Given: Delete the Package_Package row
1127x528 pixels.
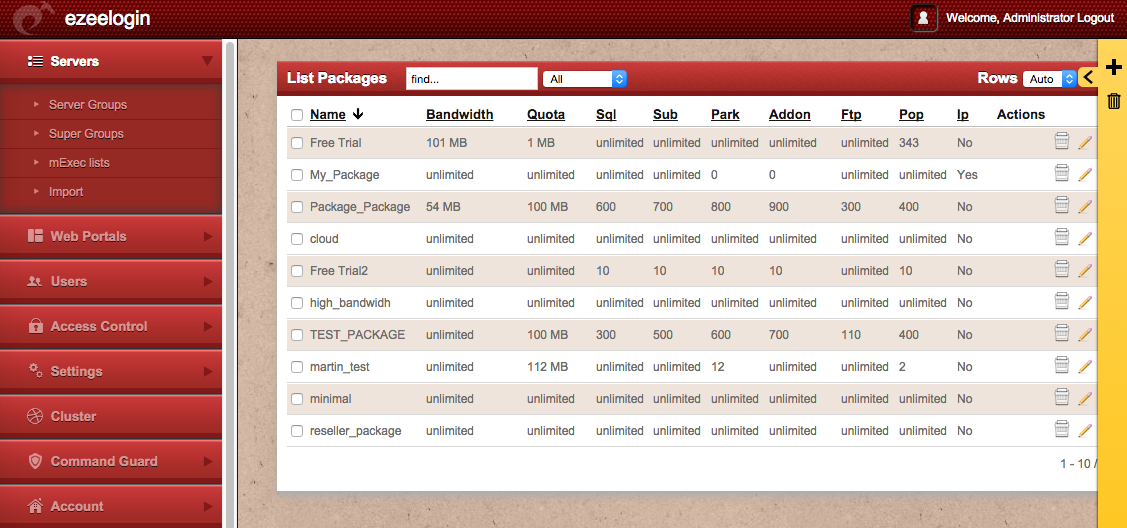Looking at the screenshot, I should point(1062,205).
